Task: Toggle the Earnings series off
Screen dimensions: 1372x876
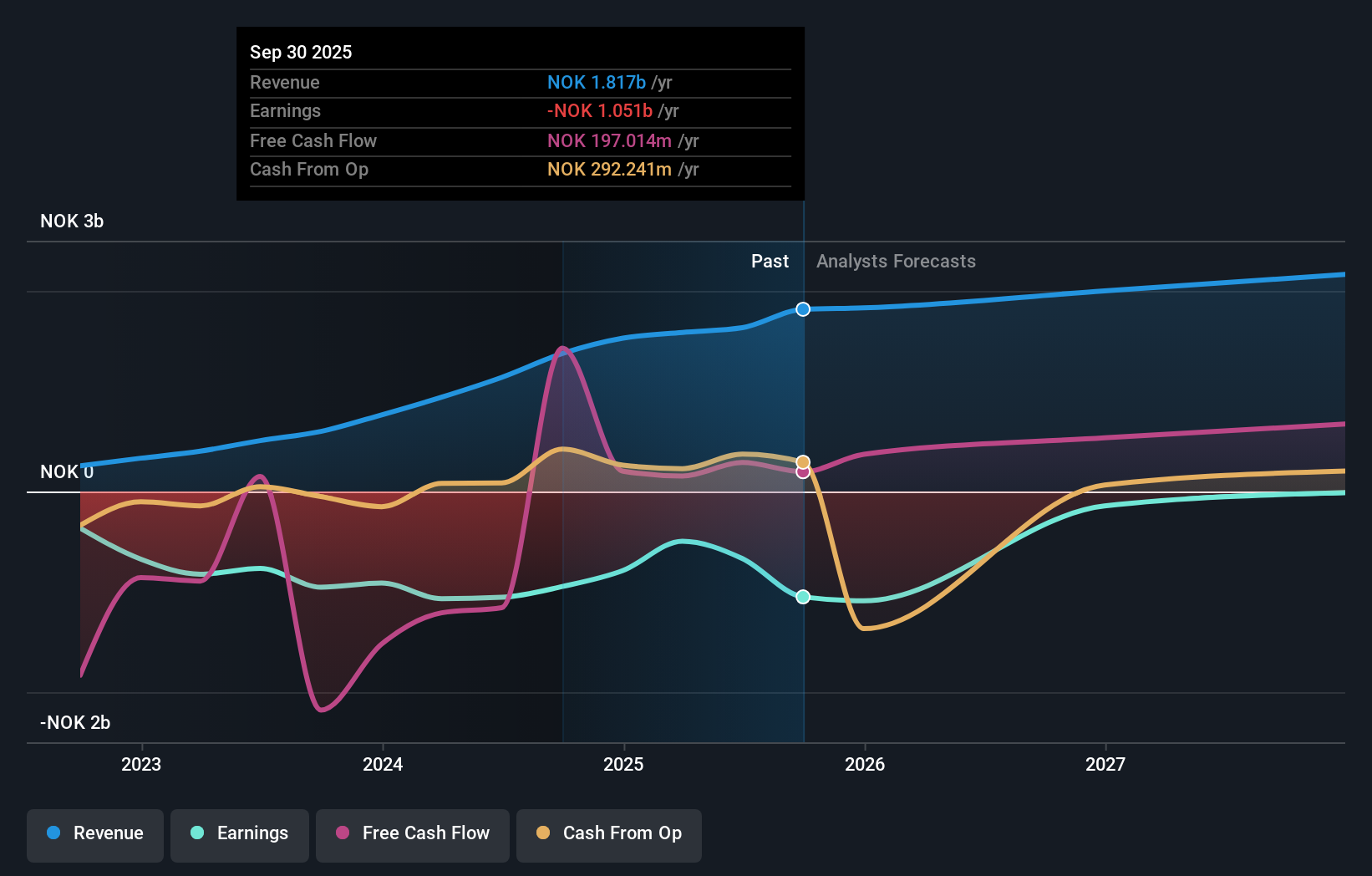Action: point(239,835)
